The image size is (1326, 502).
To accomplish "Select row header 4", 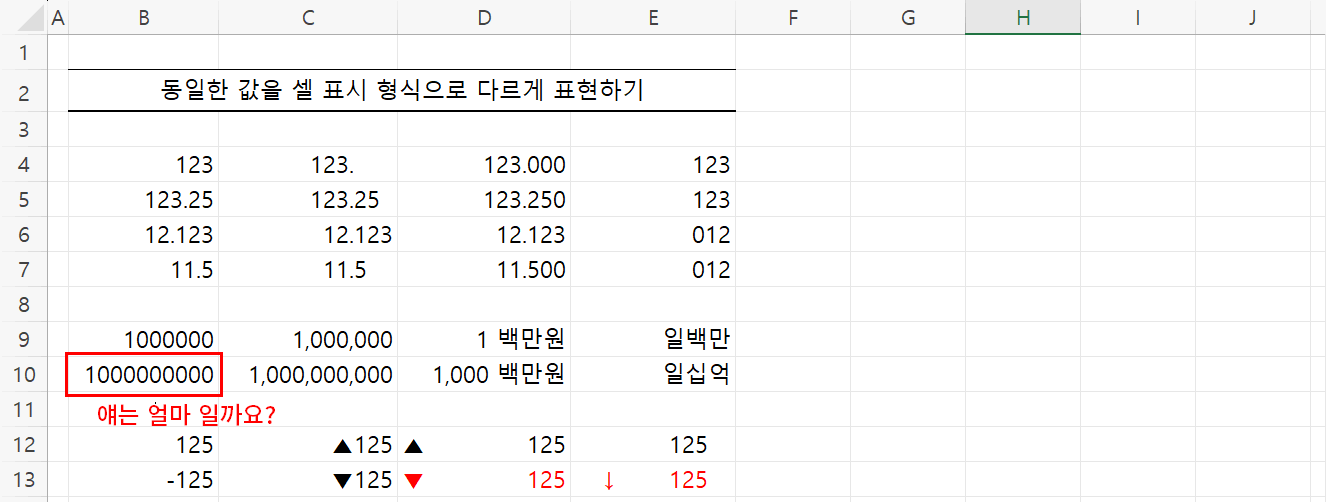I will click(x=23, y=165).
